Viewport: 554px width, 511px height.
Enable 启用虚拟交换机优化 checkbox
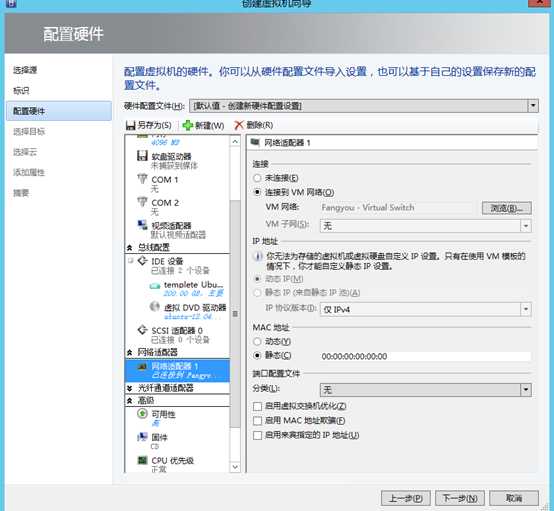coord(258,406)
